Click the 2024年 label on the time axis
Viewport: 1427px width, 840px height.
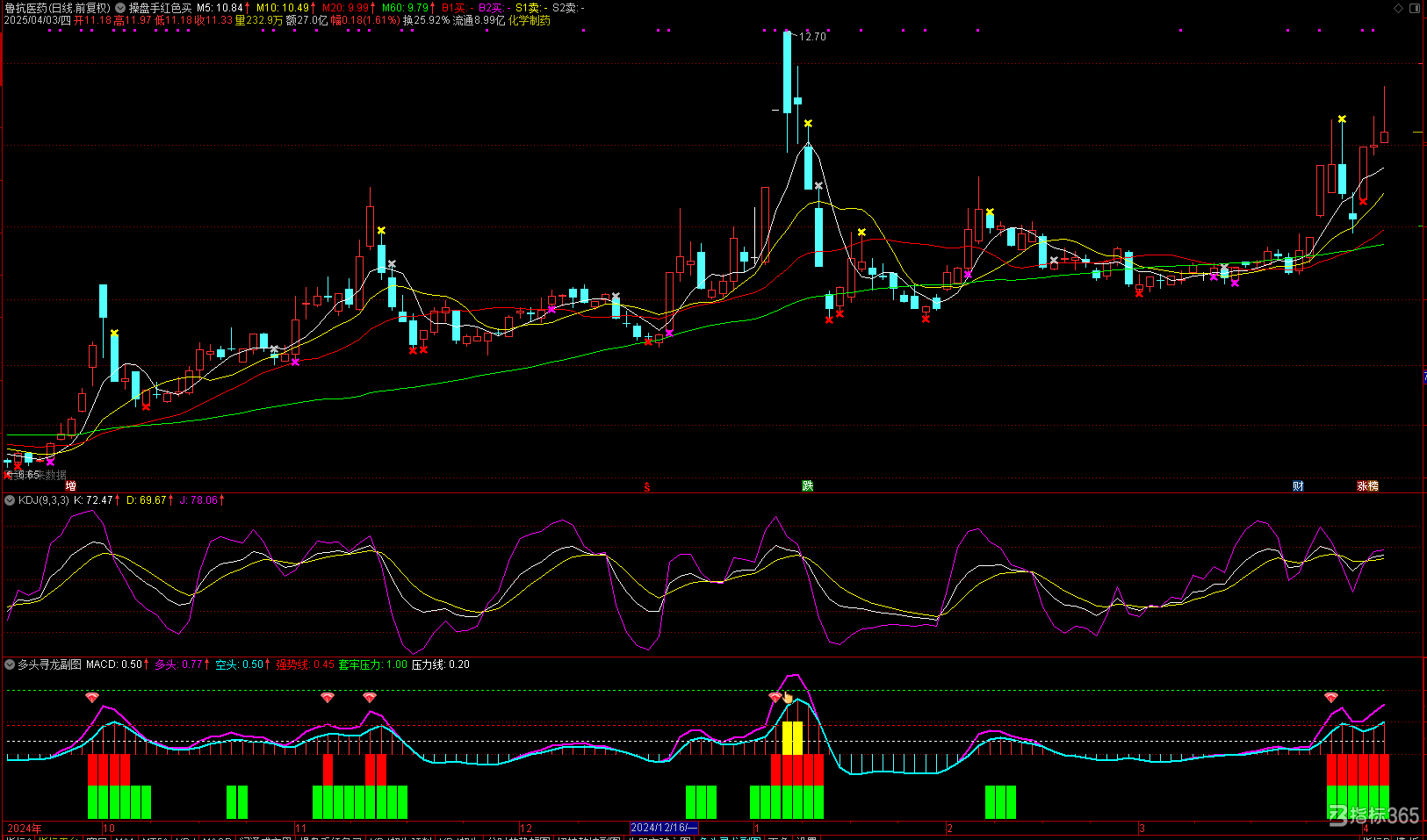click(x=25, y=828)
